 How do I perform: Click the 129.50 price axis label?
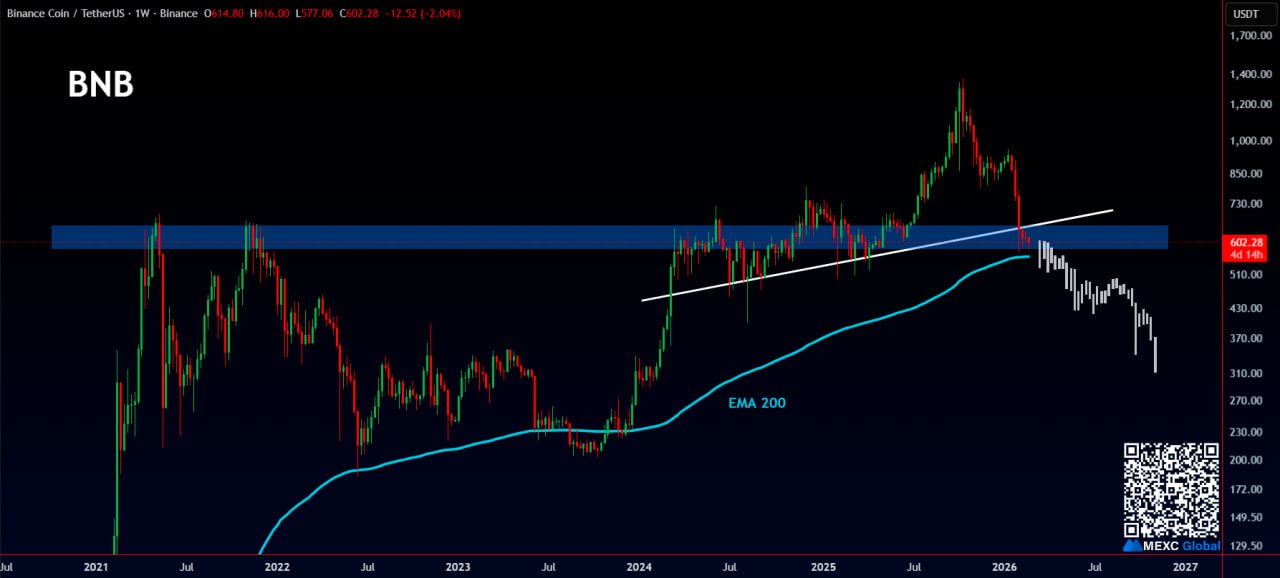1250,547
